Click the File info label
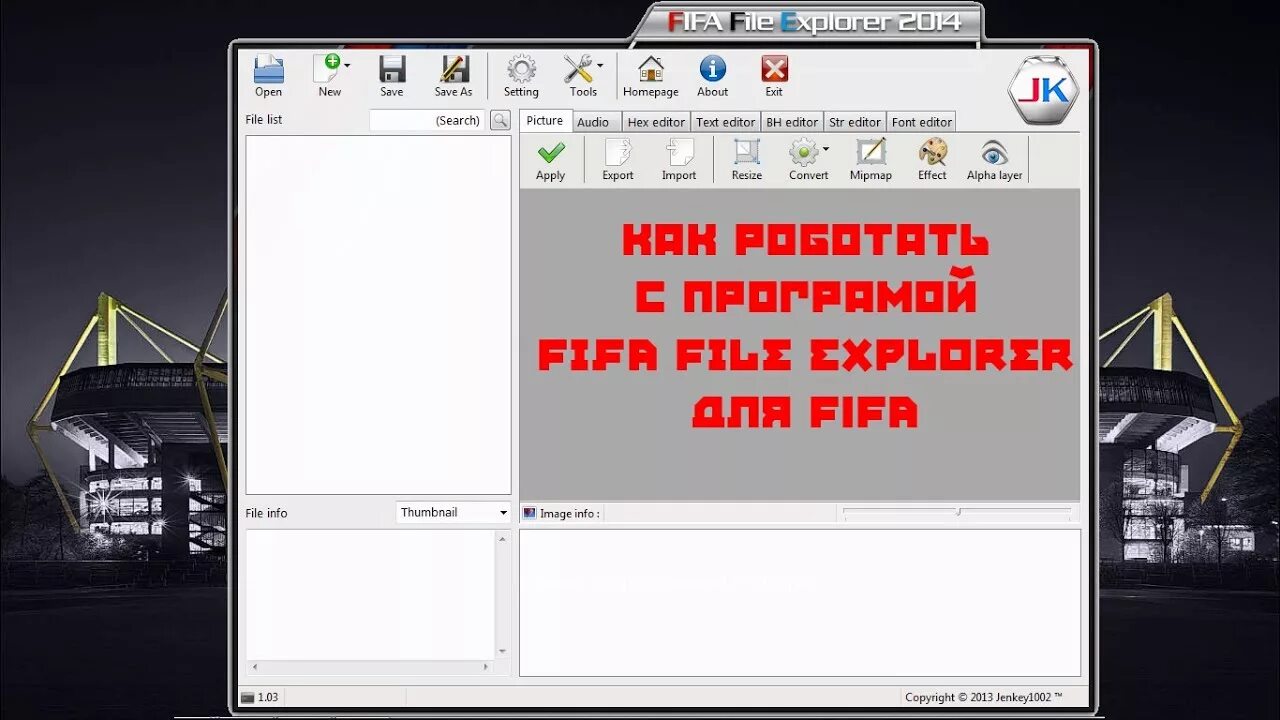This screenshot has height=720, width=1280. pos(266,513)
